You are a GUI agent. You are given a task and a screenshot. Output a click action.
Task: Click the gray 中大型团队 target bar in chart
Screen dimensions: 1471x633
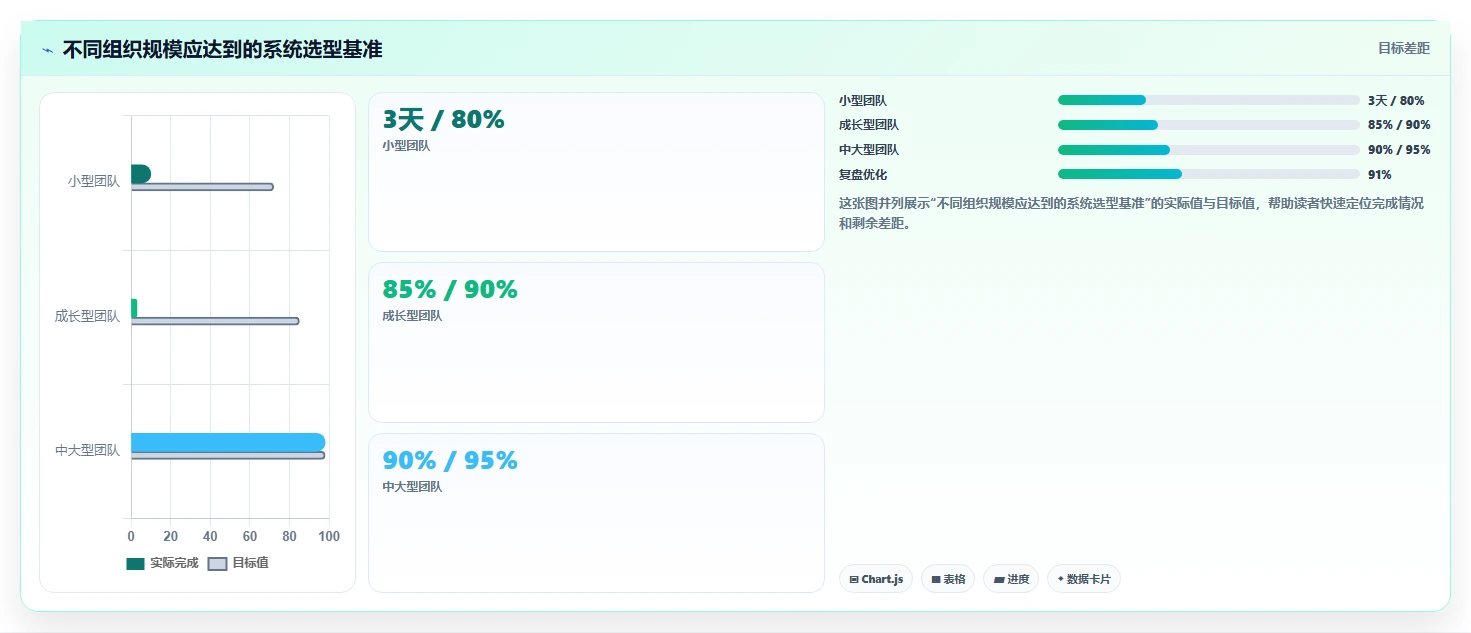(x=228, y=455)
